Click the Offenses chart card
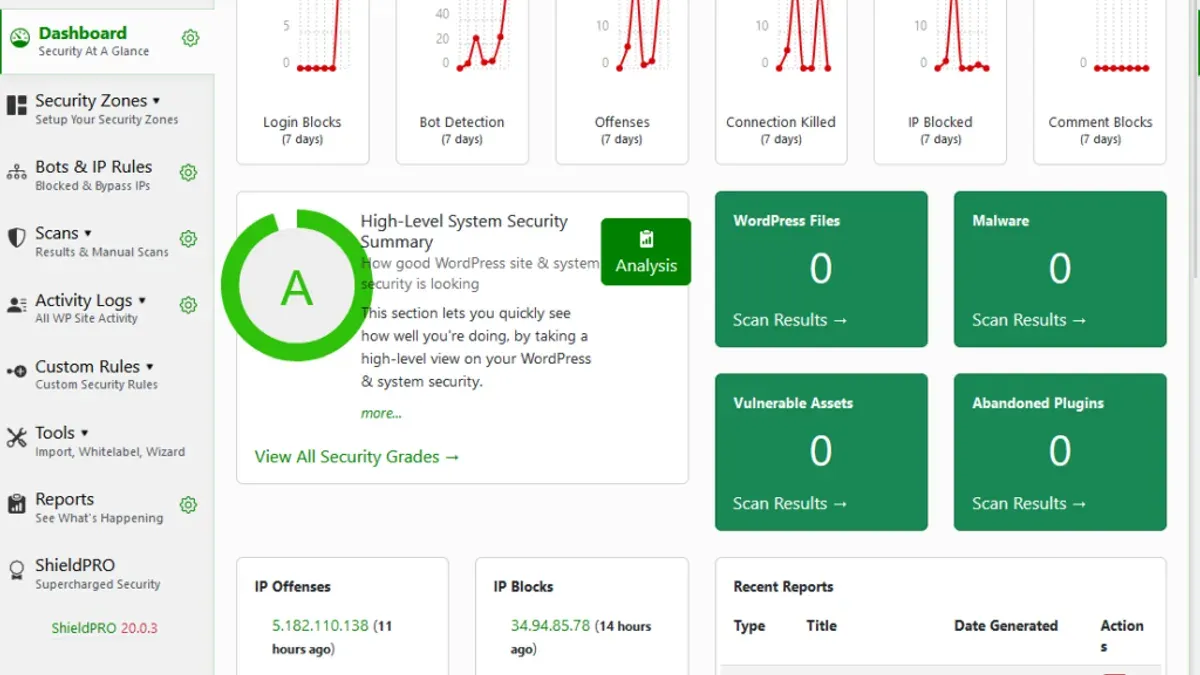 (x=622, y=82)
